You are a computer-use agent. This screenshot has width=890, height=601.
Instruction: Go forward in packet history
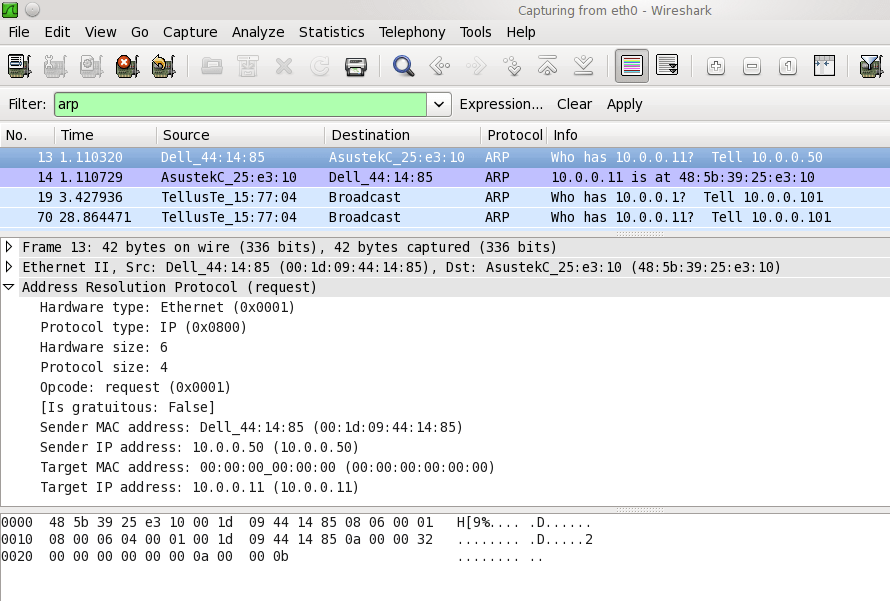click(476, 66)
